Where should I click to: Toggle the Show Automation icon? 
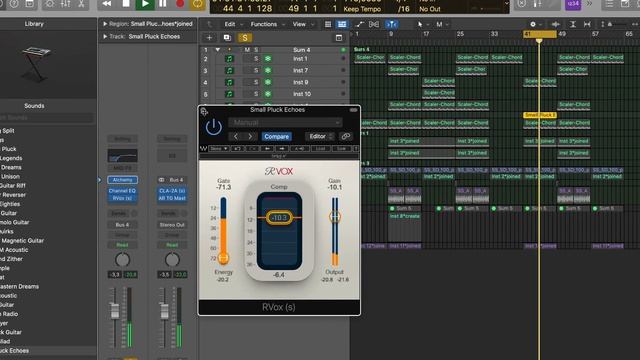[360, 24]
